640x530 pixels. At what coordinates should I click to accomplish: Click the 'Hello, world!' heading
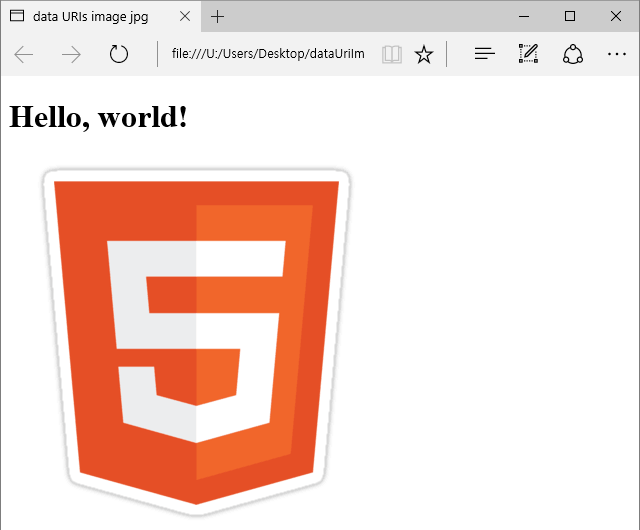pos(98,117)
